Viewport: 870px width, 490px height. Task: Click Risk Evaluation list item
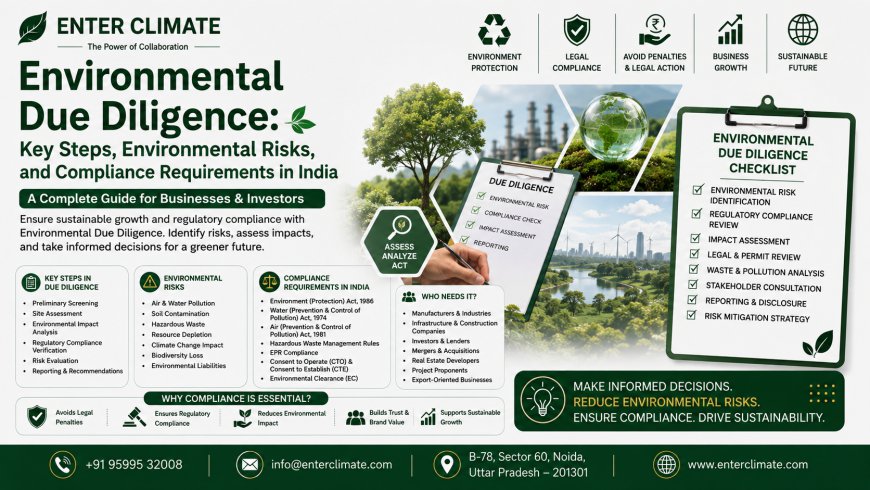click(55, 361)
